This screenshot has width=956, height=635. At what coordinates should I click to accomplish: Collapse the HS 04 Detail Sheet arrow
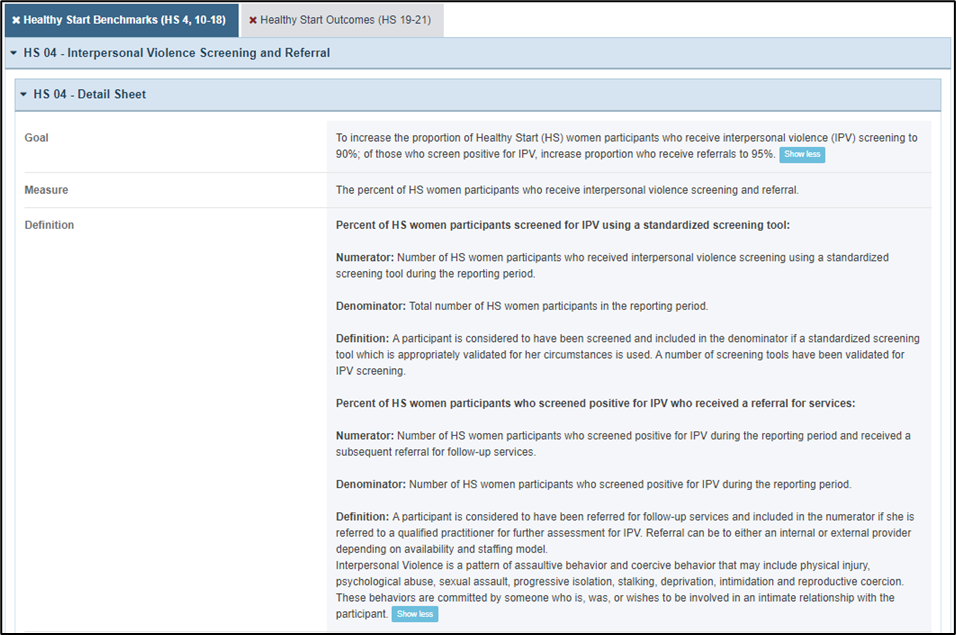pyautogui.click(x=23, y=94)
